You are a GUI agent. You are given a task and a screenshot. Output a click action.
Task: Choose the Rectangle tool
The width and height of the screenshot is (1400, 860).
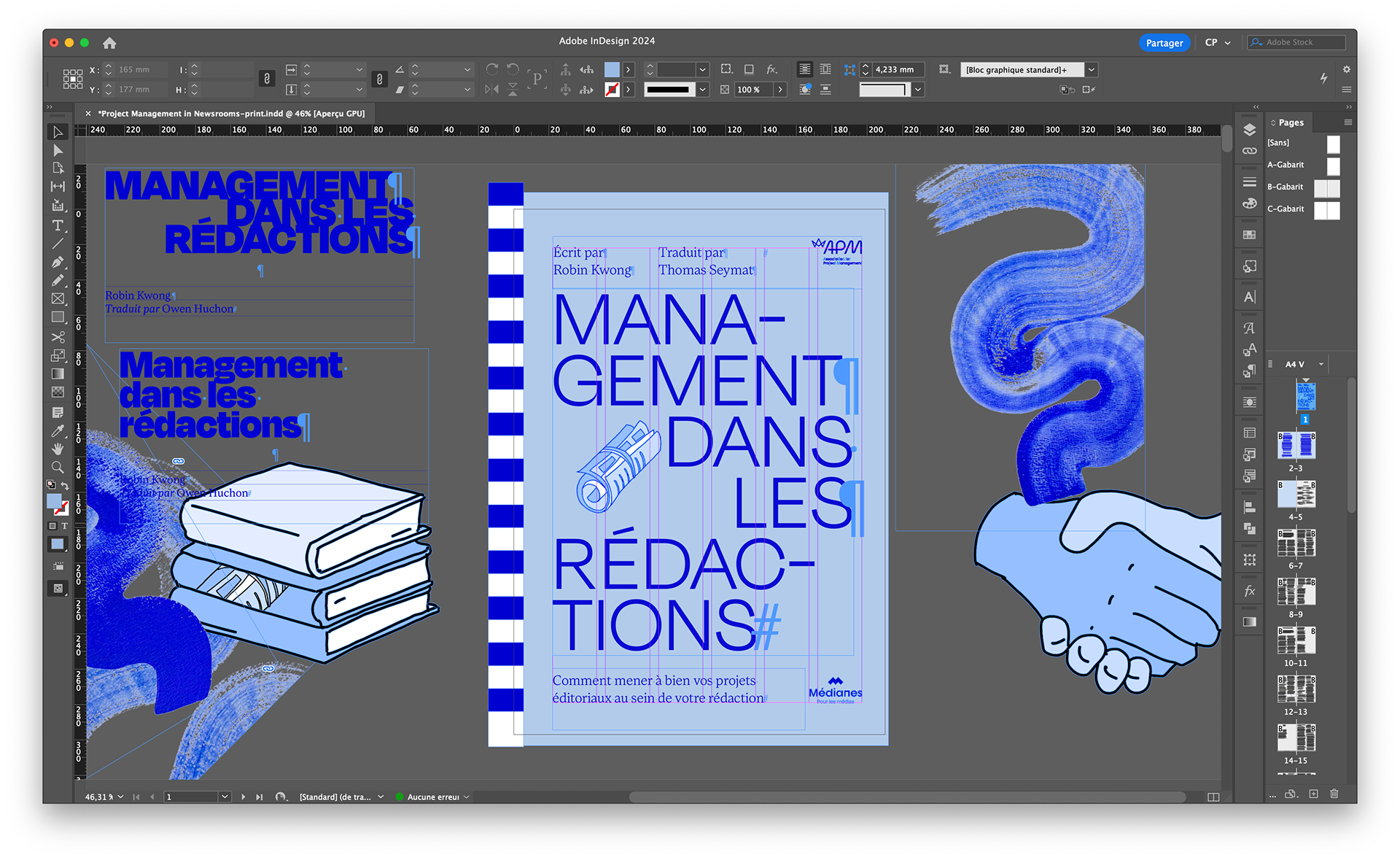(x=58, y=317)
